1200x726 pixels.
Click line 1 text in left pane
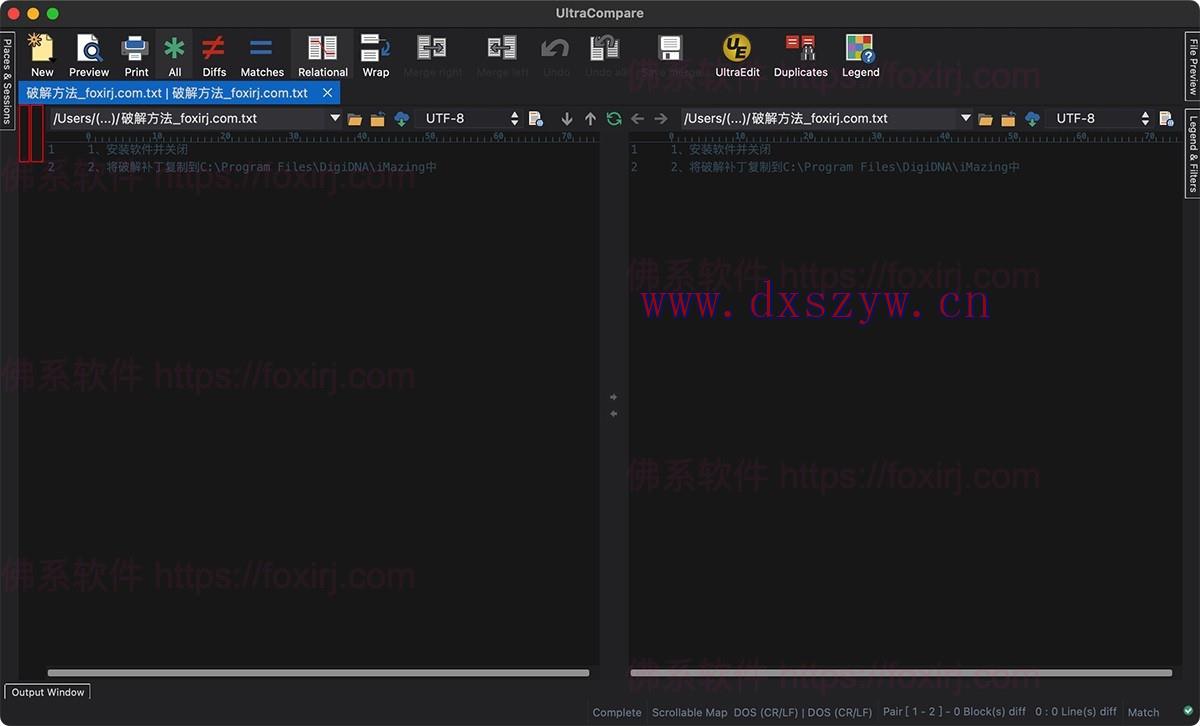(137, 149)
